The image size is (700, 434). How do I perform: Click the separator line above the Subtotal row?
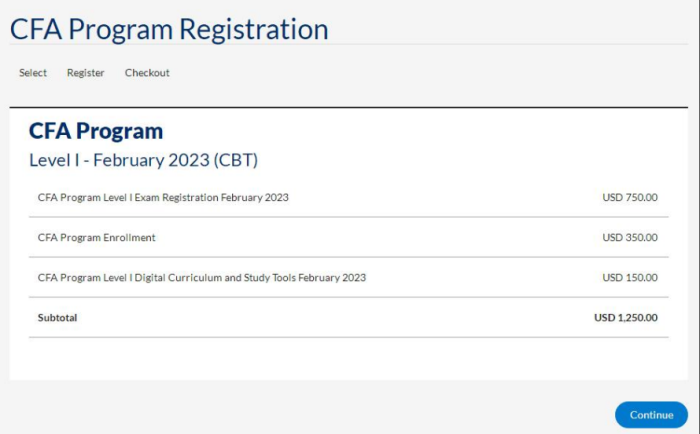click(349, 297)
